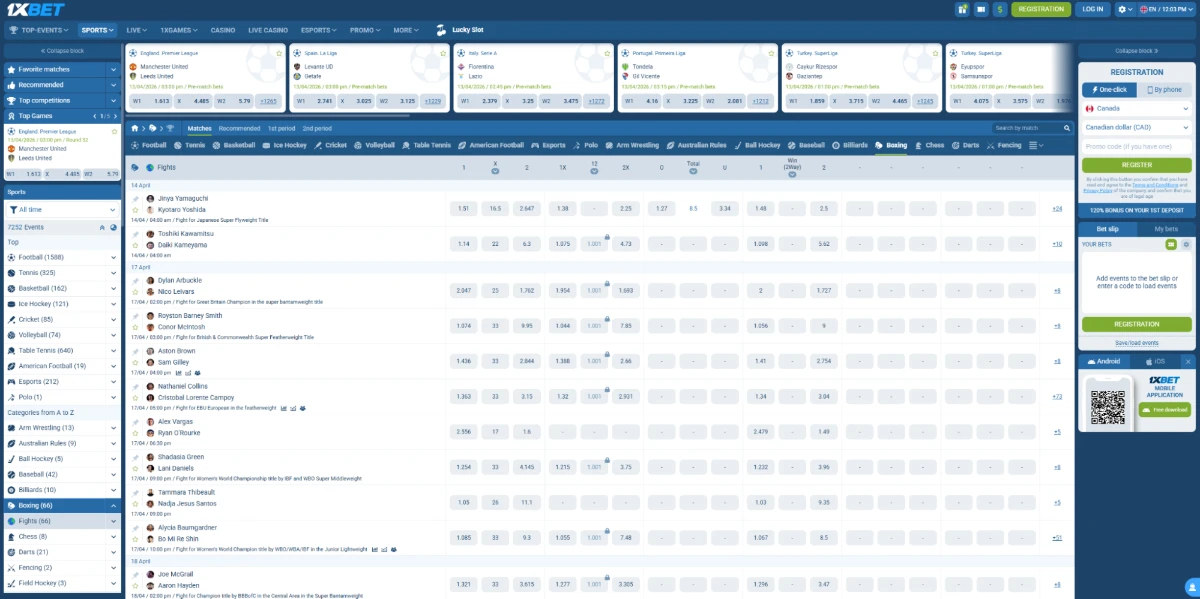Go to next Top Games slide
1200x599 pixels.
coord(115,116)
